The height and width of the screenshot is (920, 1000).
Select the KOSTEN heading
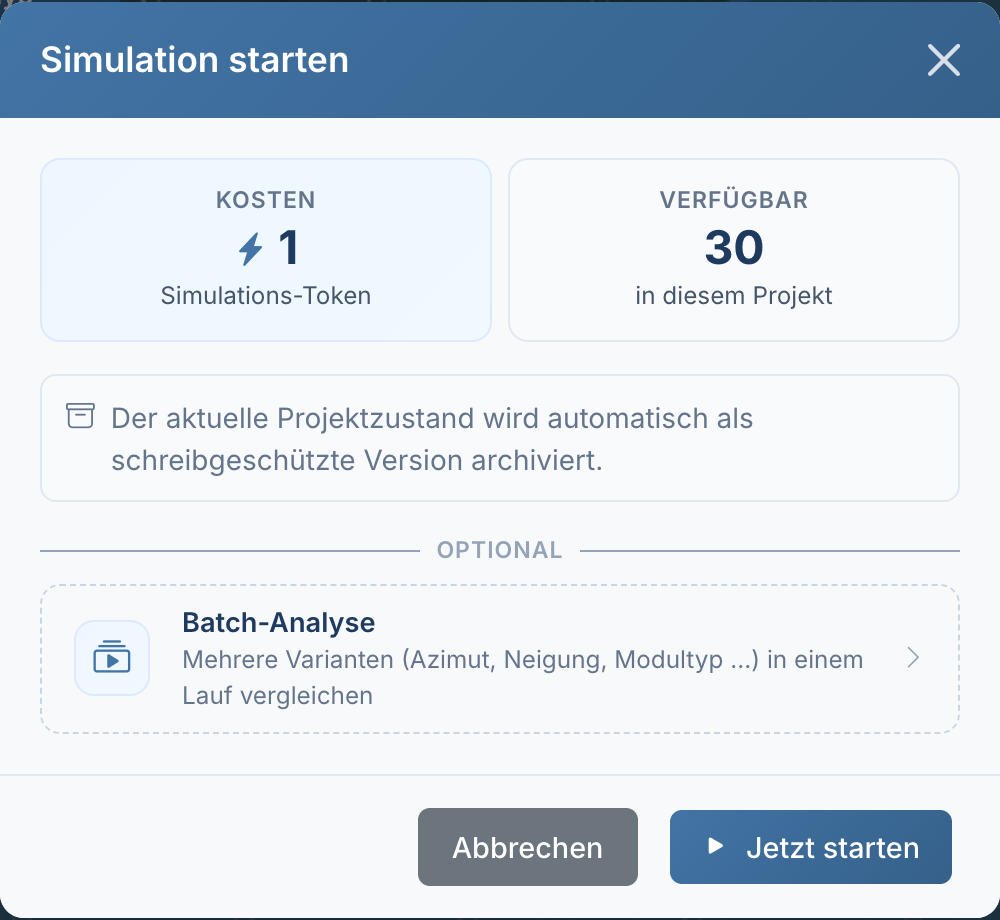pos(265,200)
